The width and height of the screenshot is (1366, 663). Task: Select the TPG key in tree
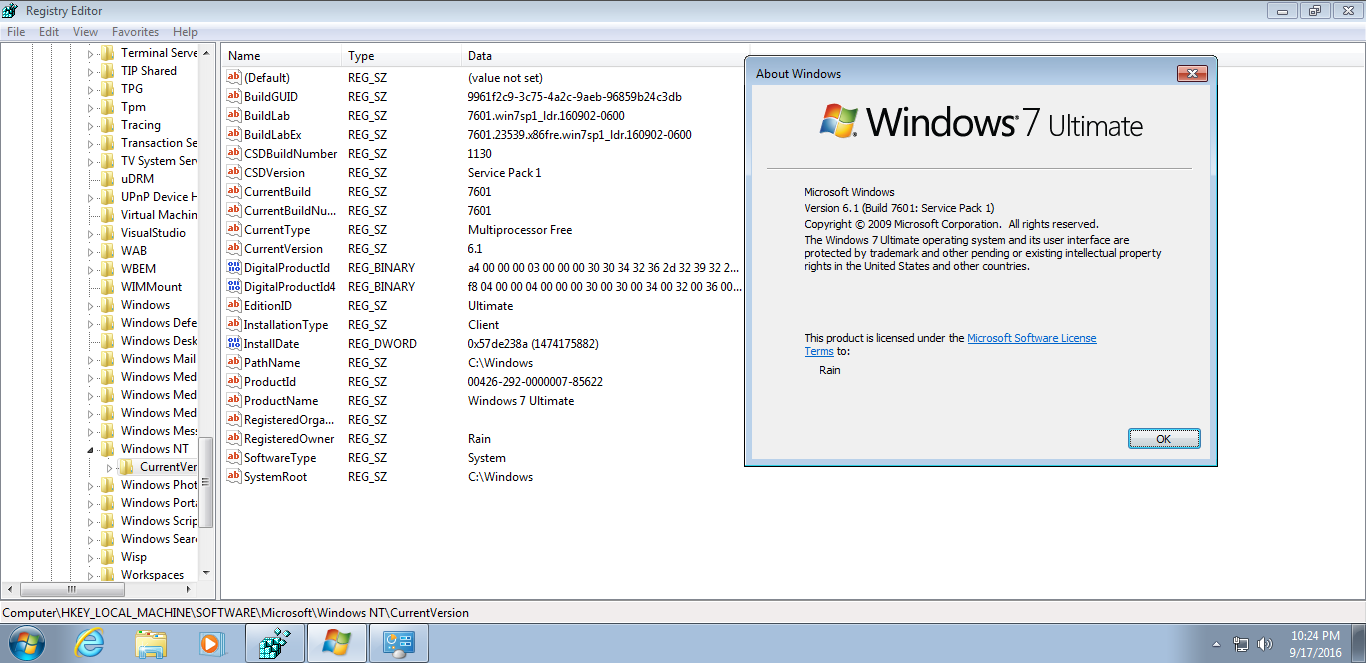132,89
